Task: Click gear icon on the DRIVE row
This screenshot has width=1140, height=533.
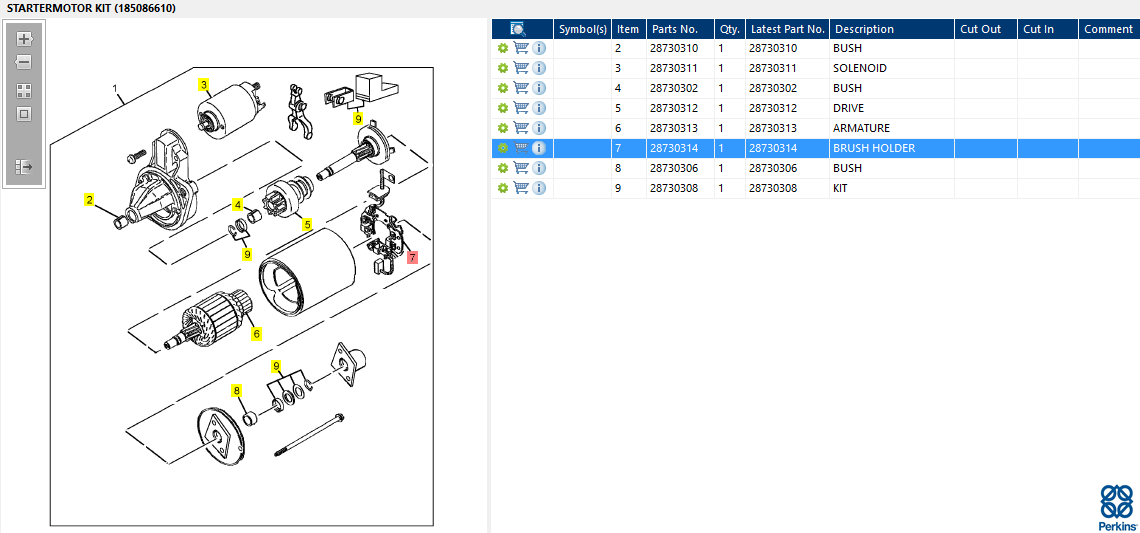Action: pyautogui.click(x=502, y=108)
